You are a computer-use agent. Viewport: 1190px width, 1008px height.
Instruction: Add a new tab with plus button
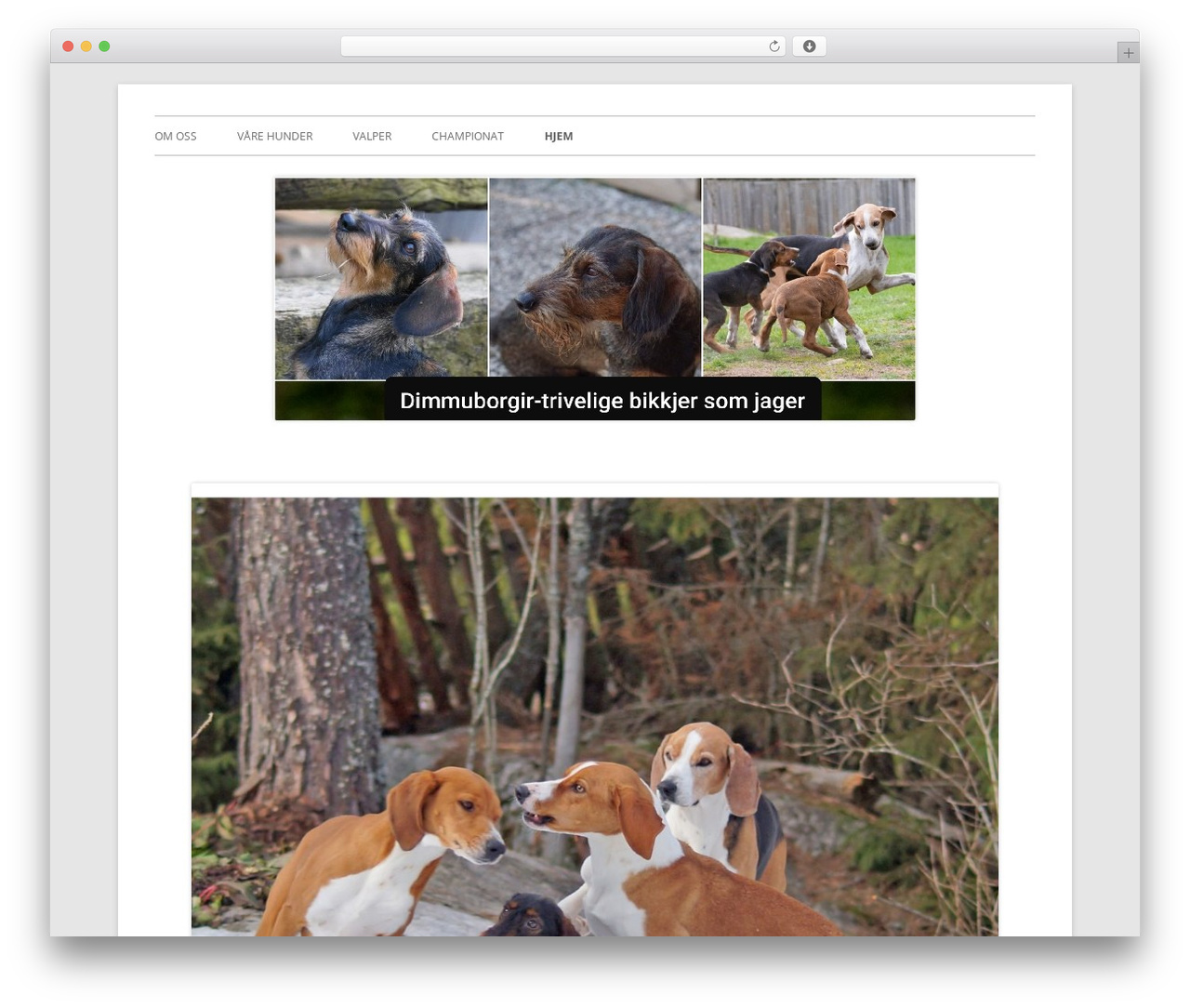pos(1128,53)
